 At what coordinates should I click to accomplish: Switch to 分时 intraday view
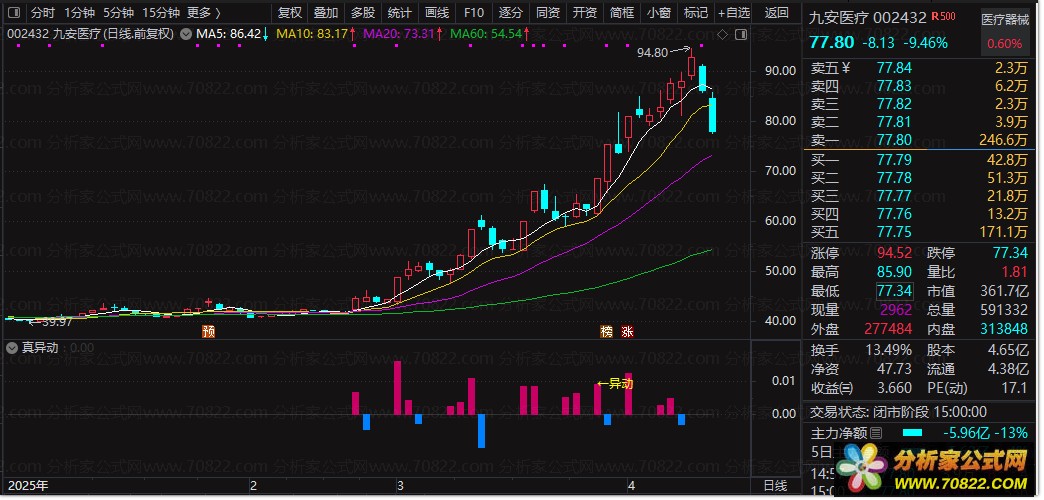click(x=43, y=12)
